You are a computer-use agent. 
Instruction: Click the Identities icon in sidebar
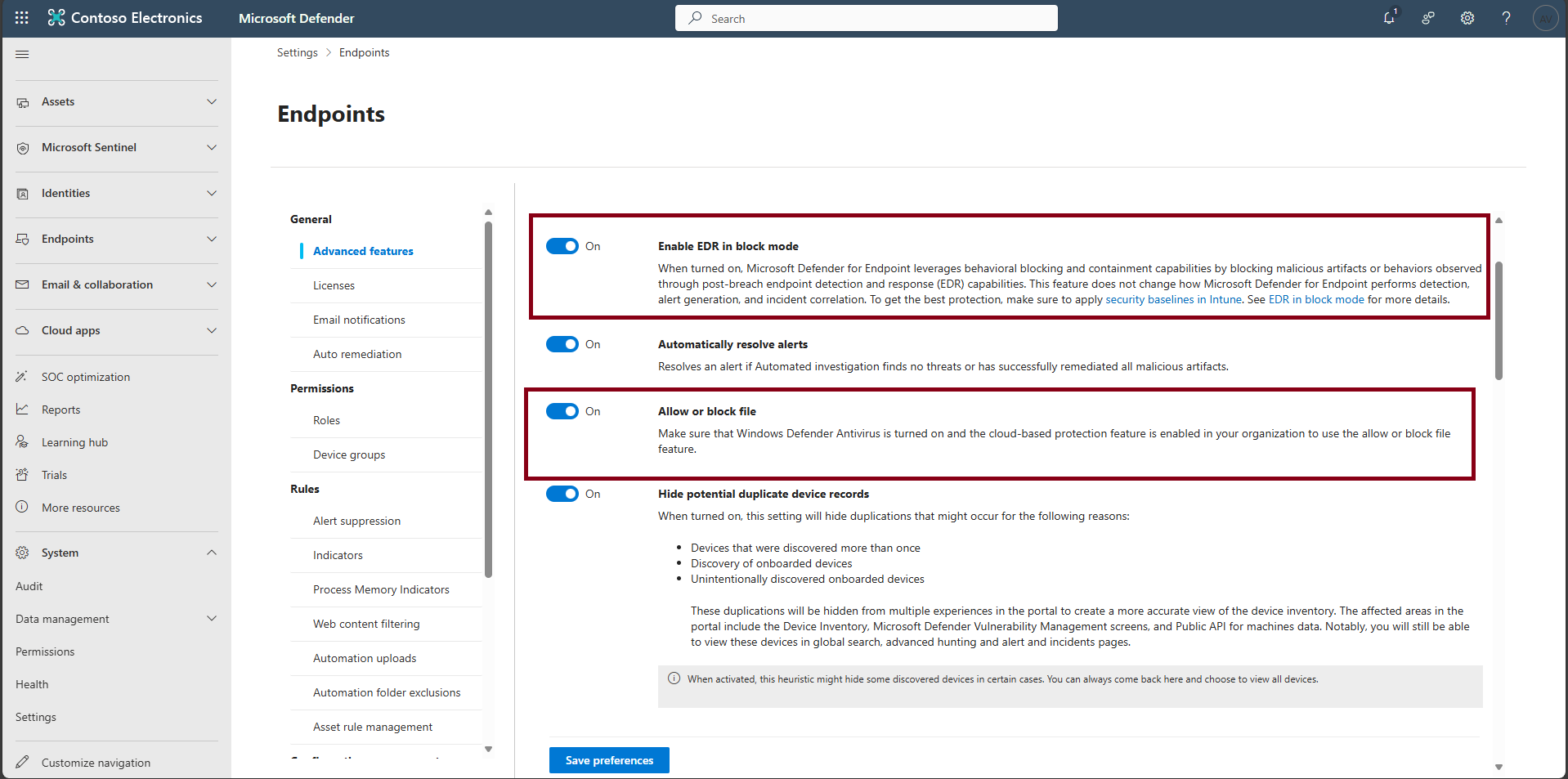point(23,194)
